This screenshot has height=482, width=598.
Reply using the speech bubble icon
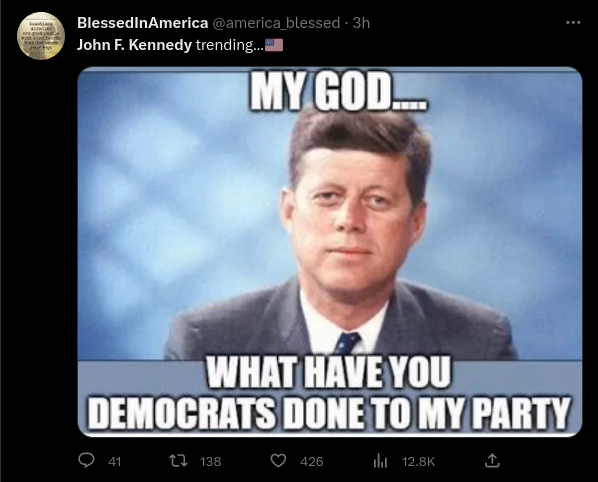click(86, 461)
